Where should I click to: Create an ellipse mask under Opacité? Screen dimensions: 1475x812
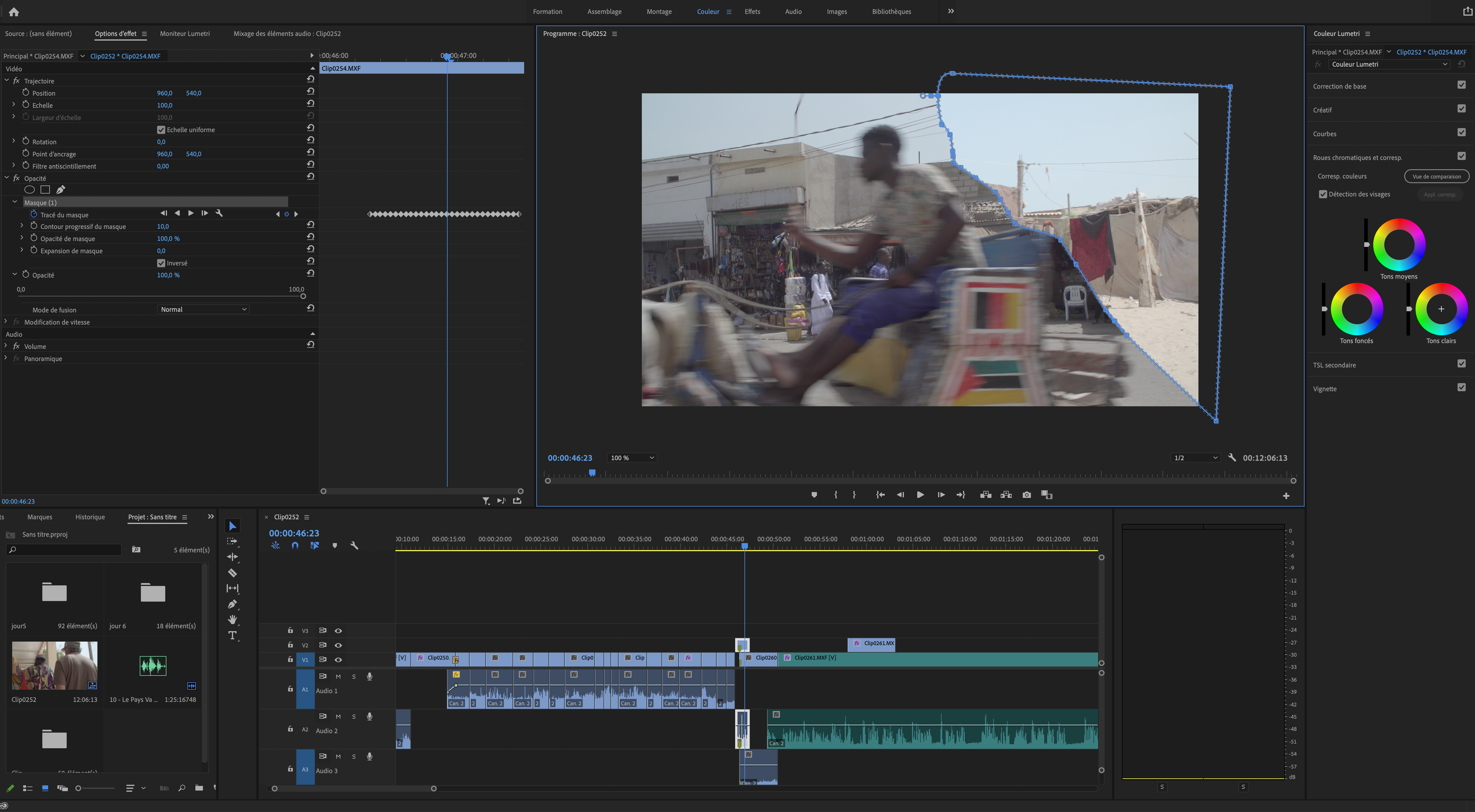[30, 190]
